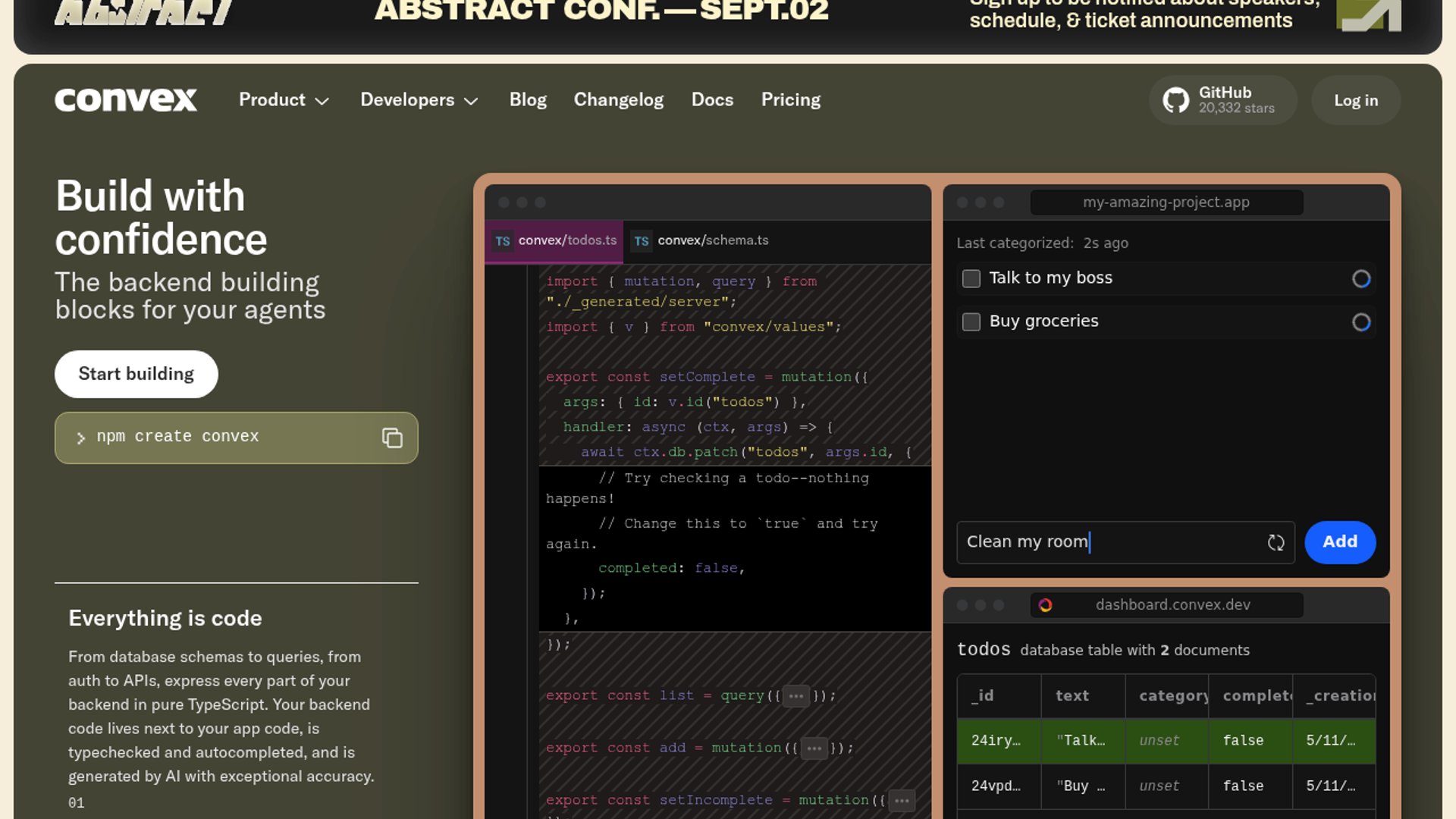Click false value in the 24vpd row
Image resolution: width=1456 pixels, height=819 pixels.
1250,786
